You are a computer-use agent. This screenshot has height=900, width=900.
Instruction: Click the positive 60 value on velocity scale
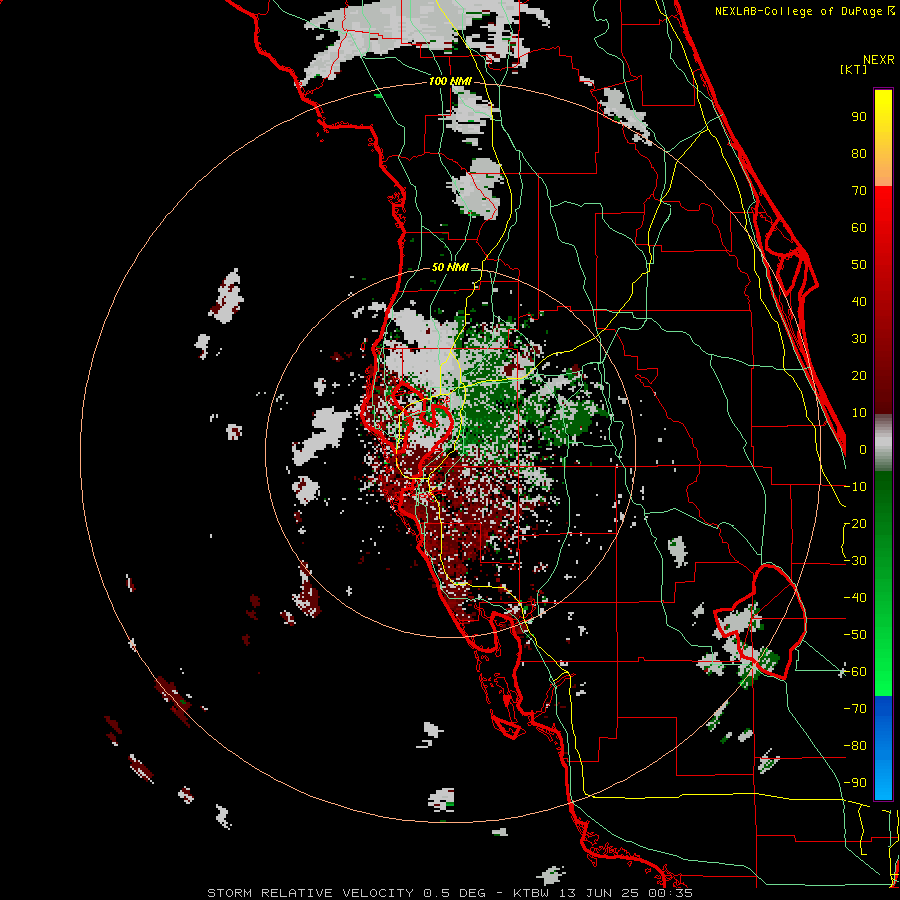pyautogui.click(x=859, y=228)
